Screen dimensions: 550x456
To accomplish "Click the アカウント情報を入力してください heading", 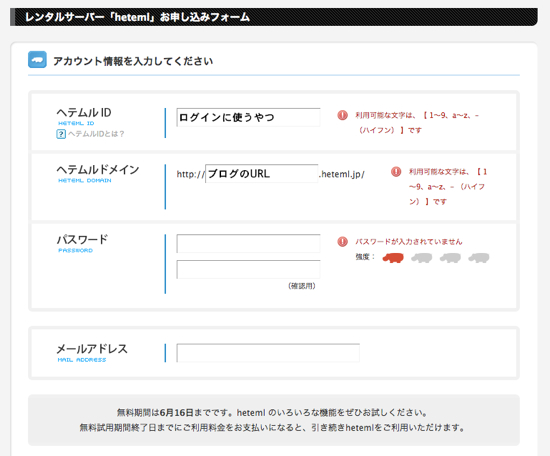I will pyautogui.click(x=133, y=61).
